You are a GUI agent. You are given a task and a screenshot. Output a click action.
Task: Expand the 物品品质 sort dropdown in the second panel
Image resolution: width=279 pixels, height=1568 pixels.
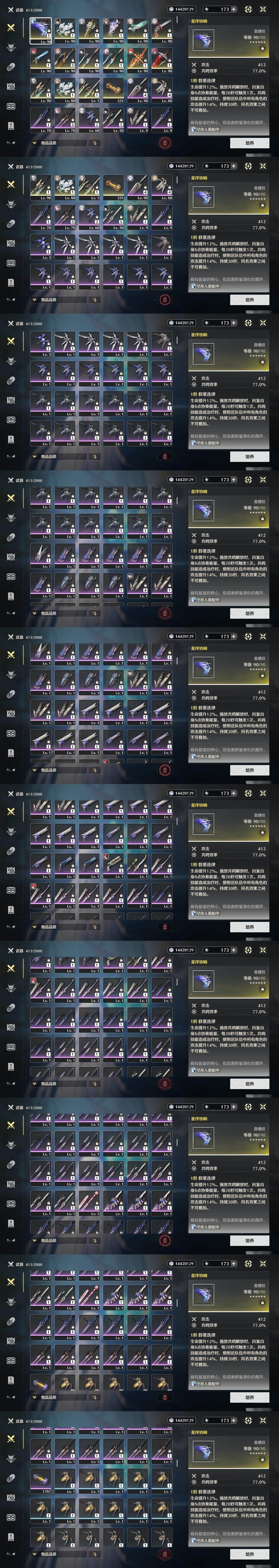[58, 300]
